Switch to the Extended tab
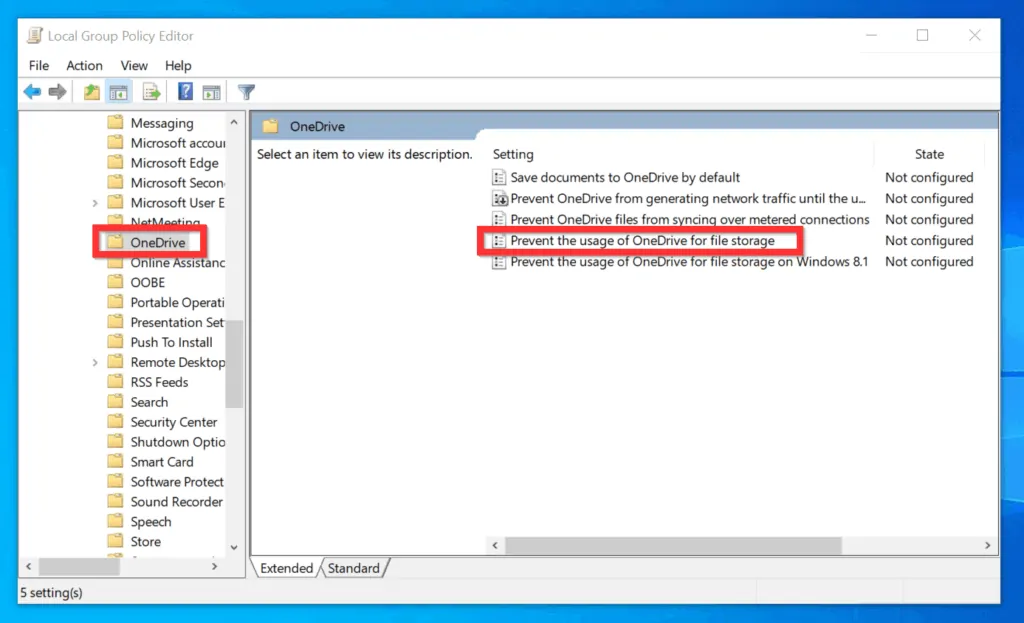The image size is (1024, 623). pyautogui.click(x=287, y=567)
